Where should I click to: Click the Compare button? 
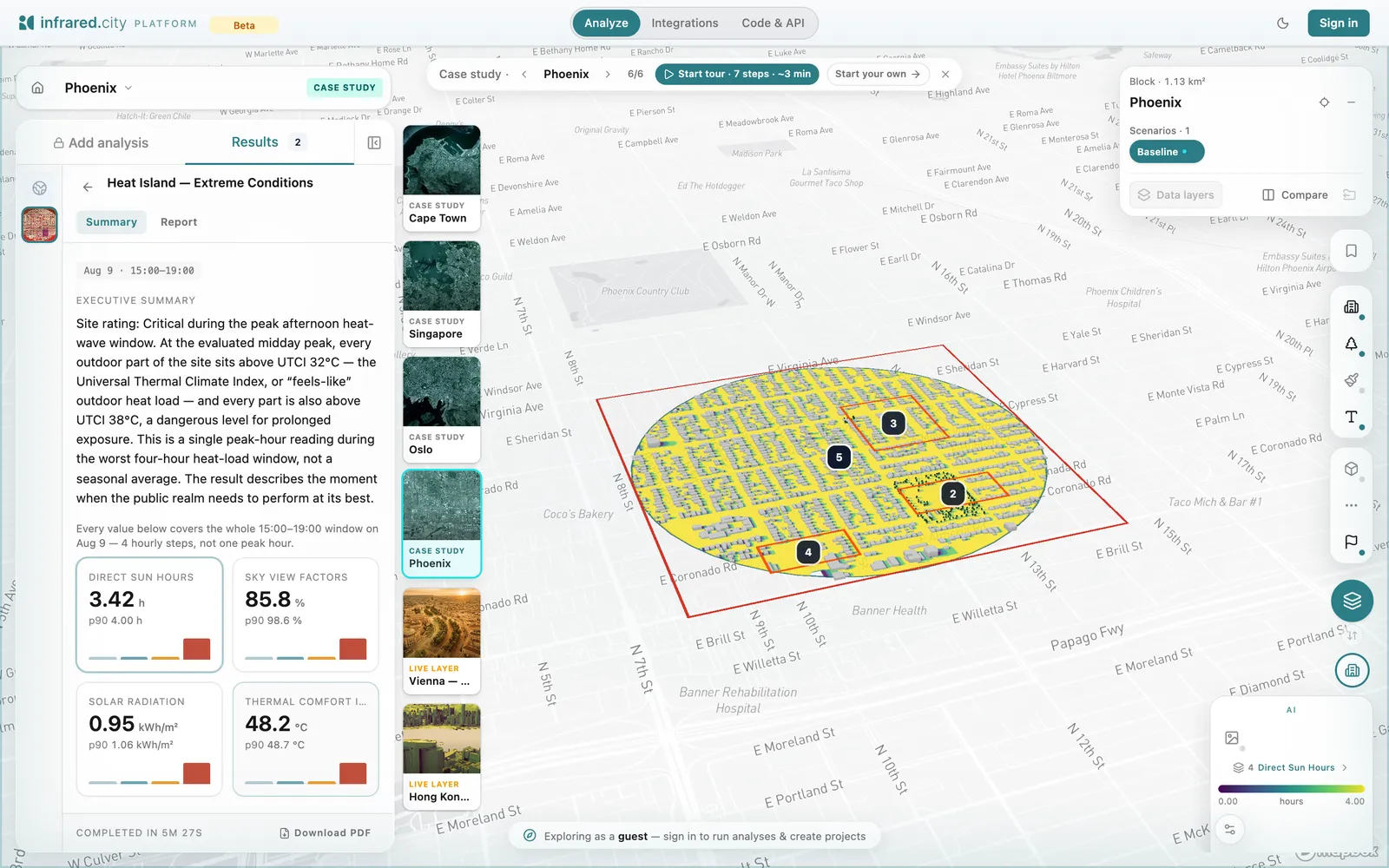pos(1294,195)
